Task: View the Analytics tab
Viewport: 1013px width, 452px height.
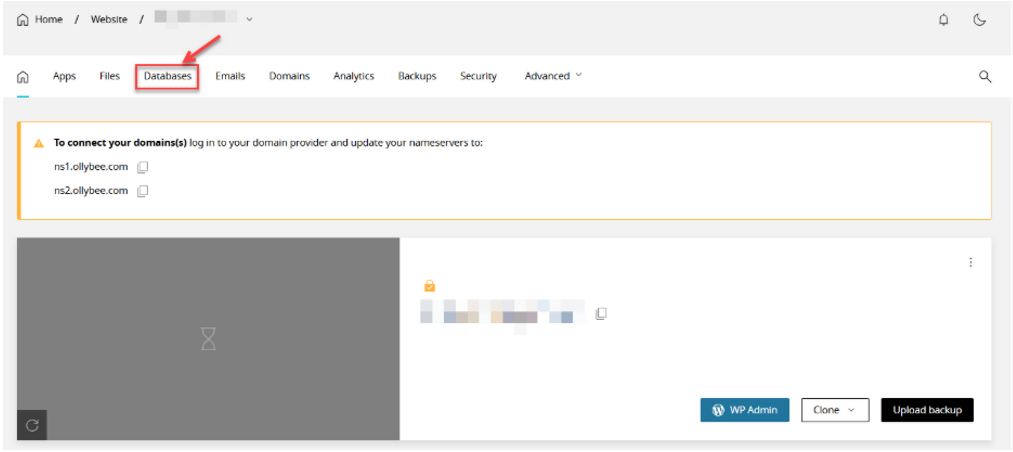Action: pyautogui.click(x=354, y=76)
